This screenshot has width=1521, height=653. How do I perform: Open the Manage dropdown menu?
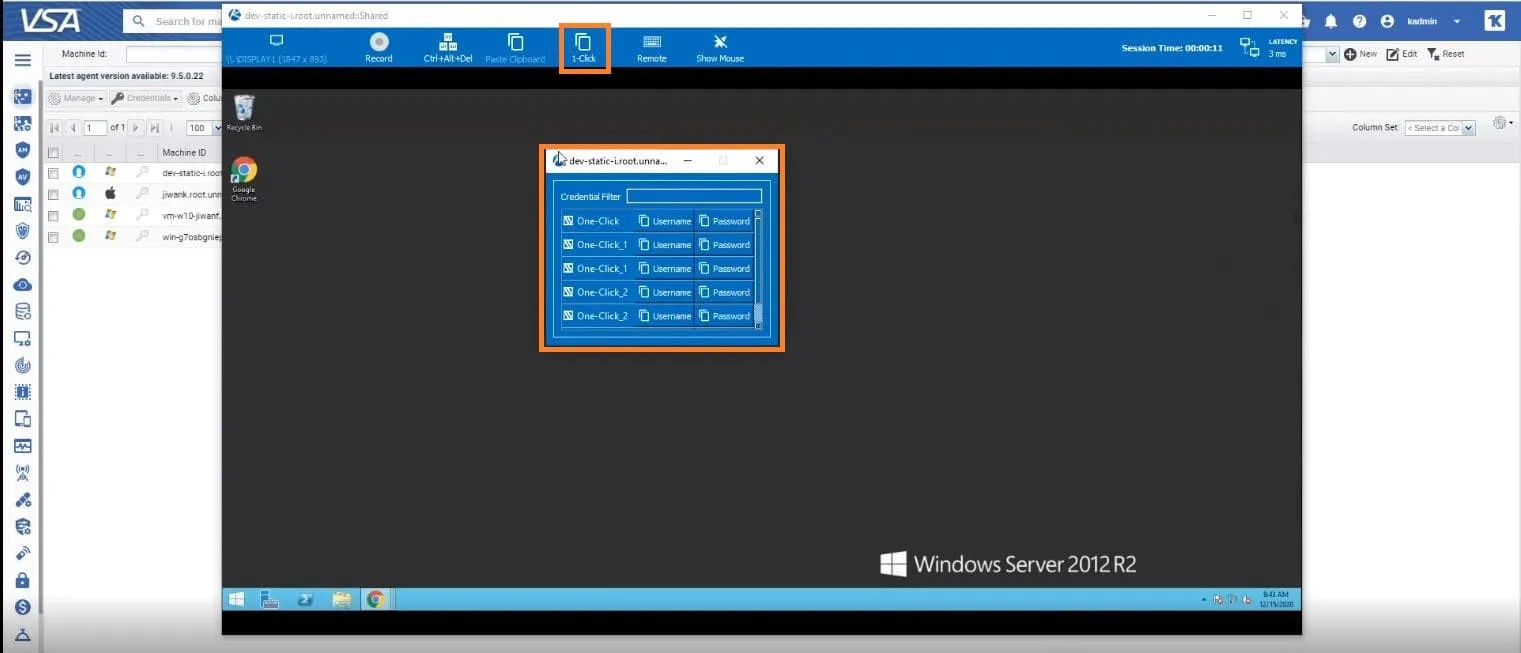click(x=77, y=98)
